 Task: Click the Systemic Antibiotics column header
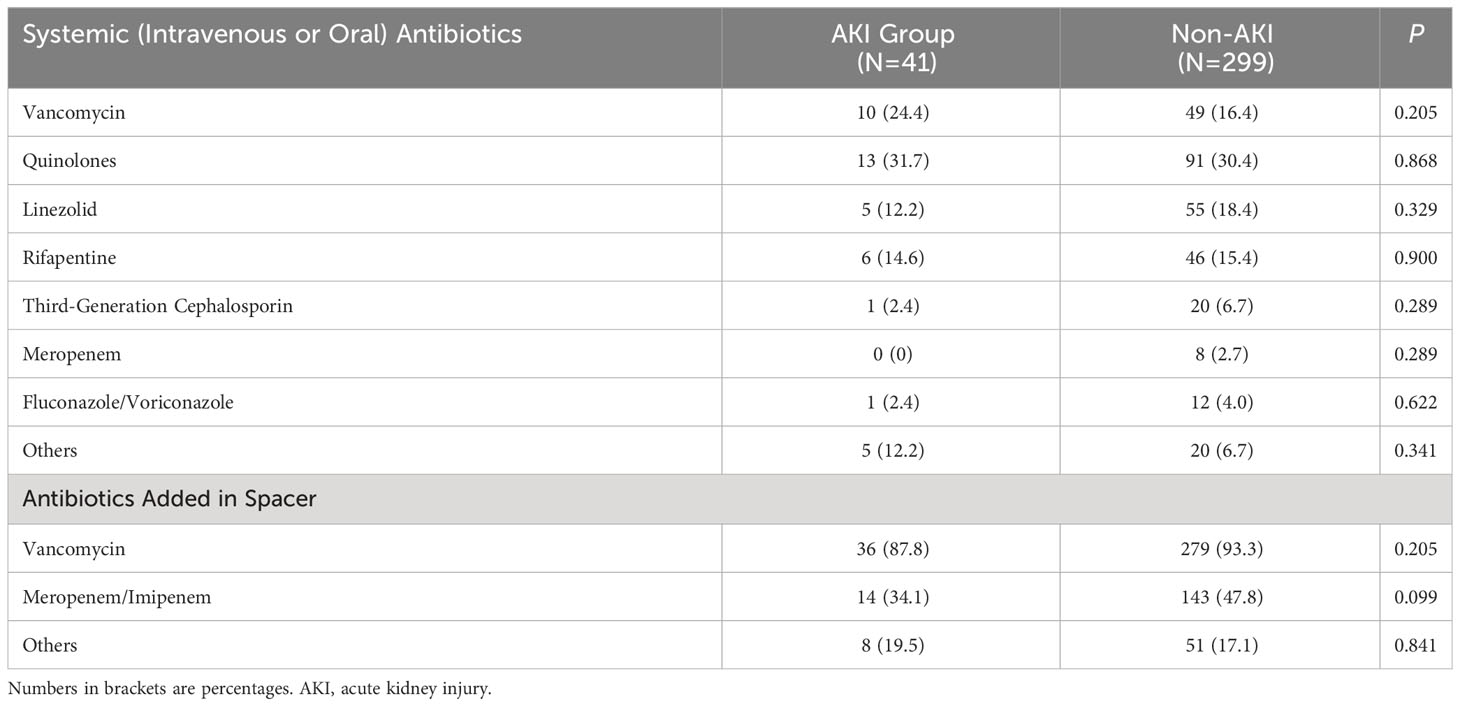(272, 34)
